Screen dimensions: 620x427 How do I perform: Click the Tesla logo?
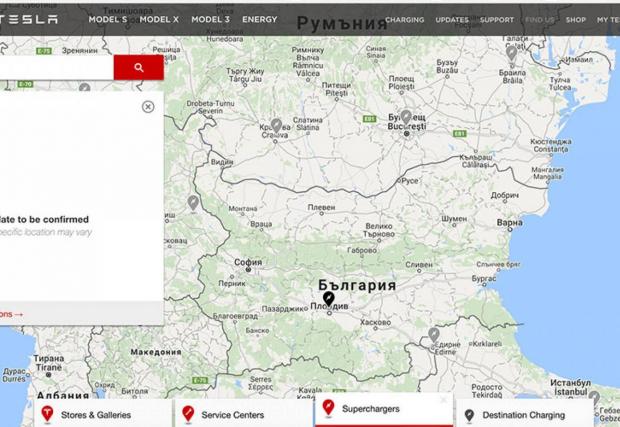point(30,19)
